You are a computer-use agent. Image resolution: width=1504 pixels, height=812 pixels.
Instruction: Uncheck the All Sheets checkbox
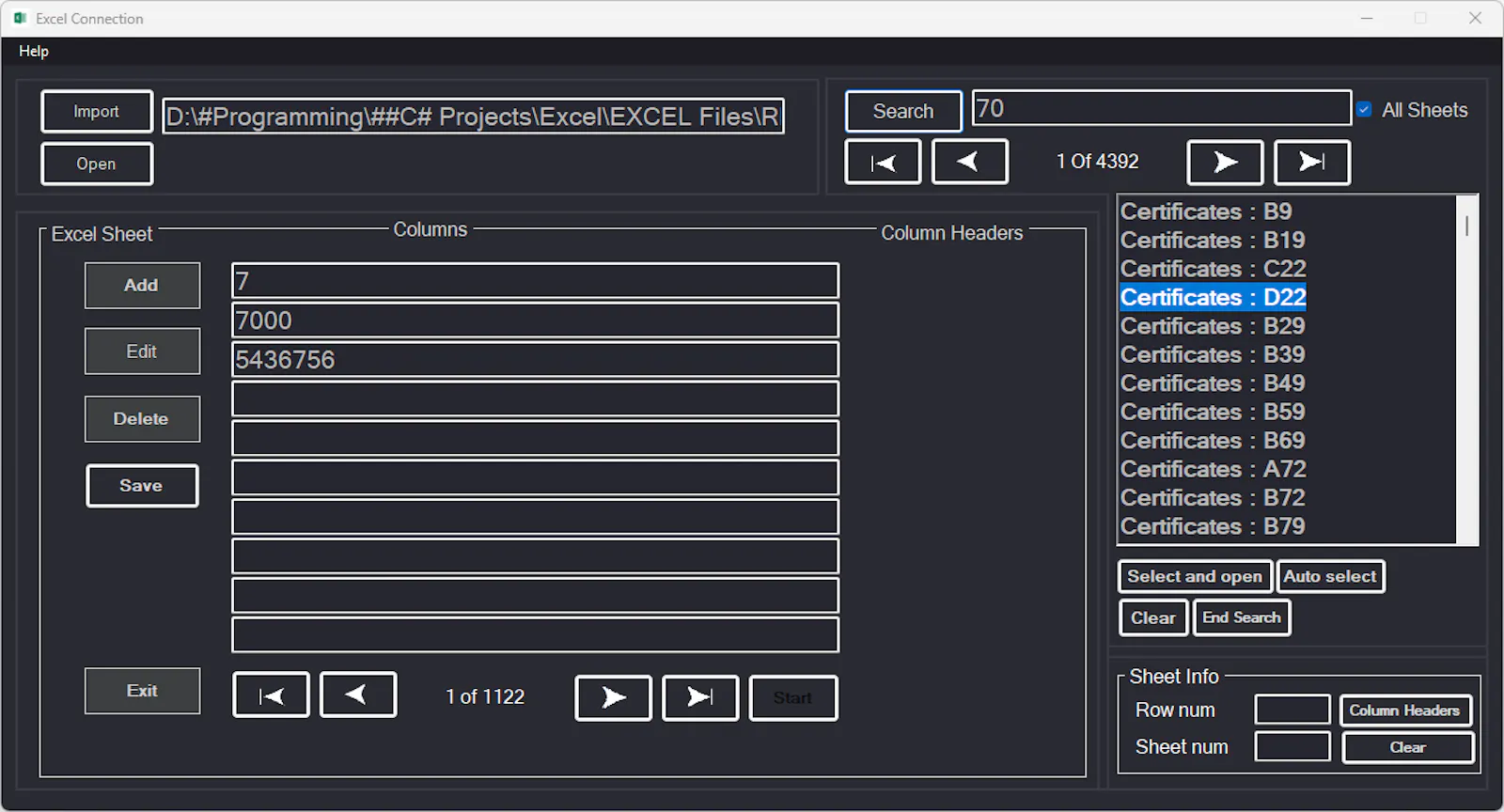(x=1364, y=110)
